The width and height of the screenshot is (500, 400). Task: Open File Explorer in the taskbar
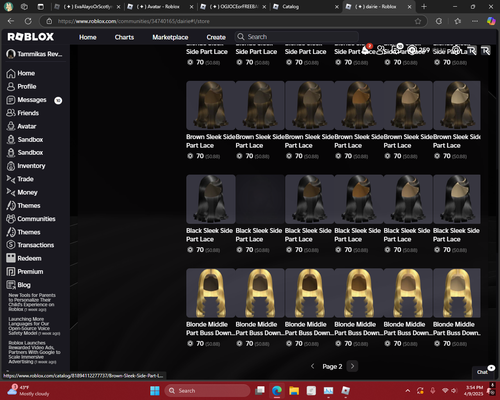click(x=294, y=390)
